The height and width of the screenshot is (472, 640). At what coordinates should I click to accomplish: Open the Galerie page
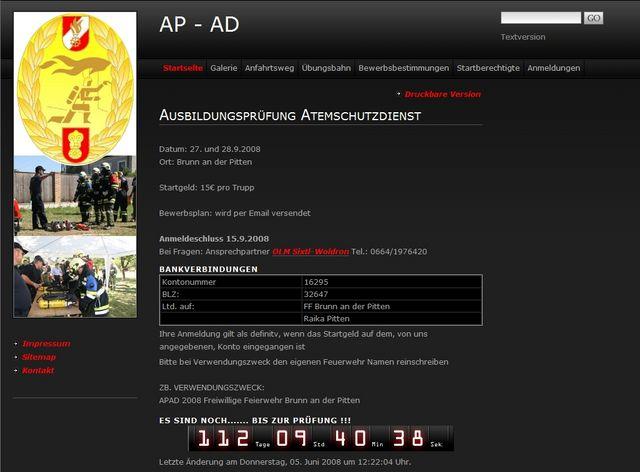pos(224,68)
